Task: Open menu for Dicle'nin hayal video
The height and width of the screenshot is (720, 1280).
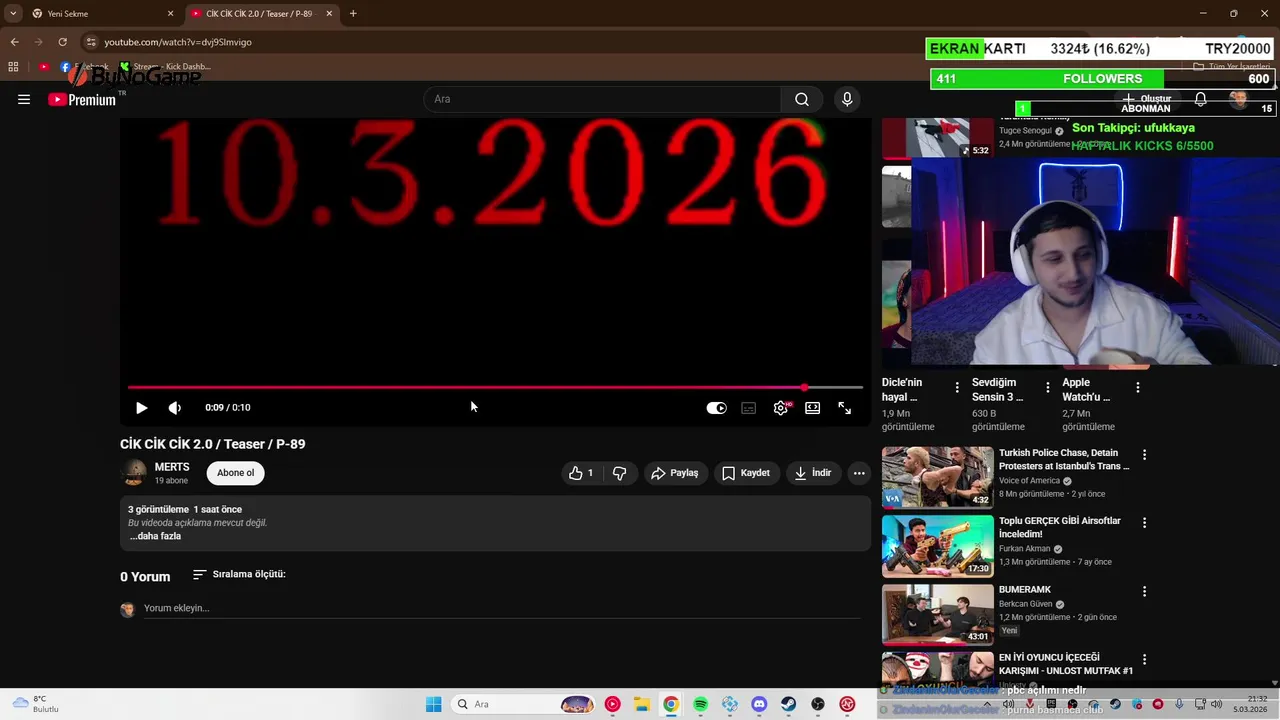Action: click(957, 387)
